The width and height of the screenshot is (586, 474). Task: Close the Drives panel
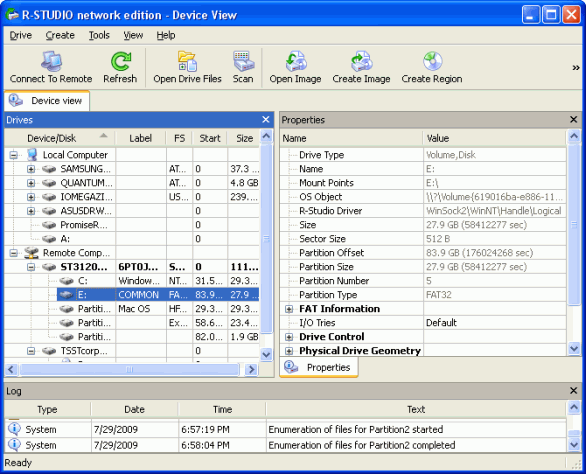coord(266,120)
